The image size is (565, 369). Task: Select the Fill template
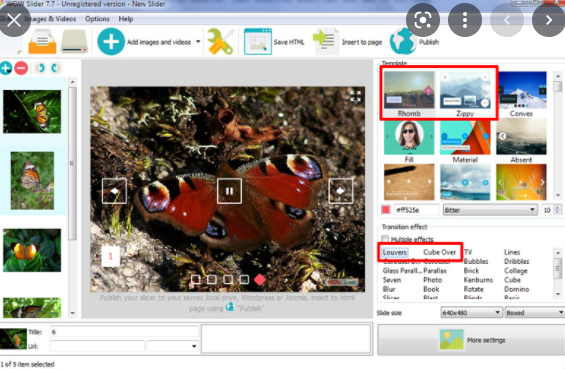(x=409, y=142)
